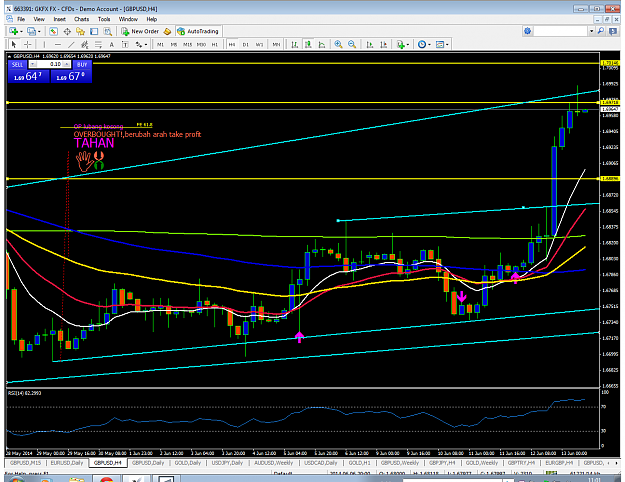Open the search box dropdown arrow
This screenshot has height=482, width=625.
(x=592, y=31)
